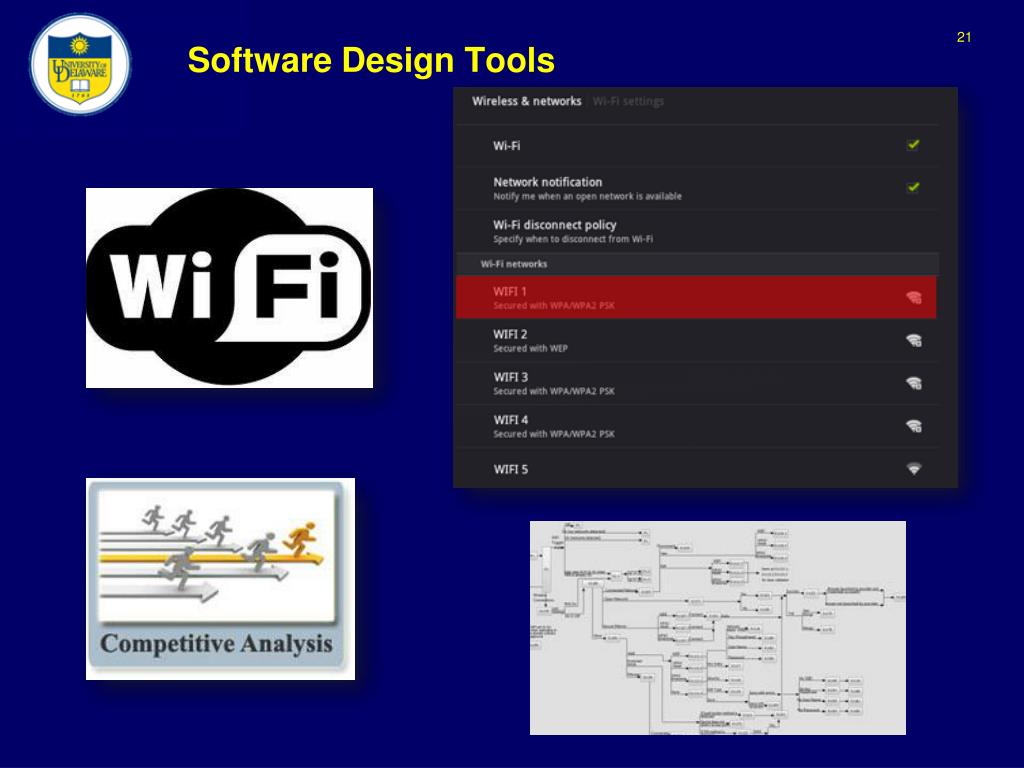Click 'Secured with WEP' text

tap(530, 349)
